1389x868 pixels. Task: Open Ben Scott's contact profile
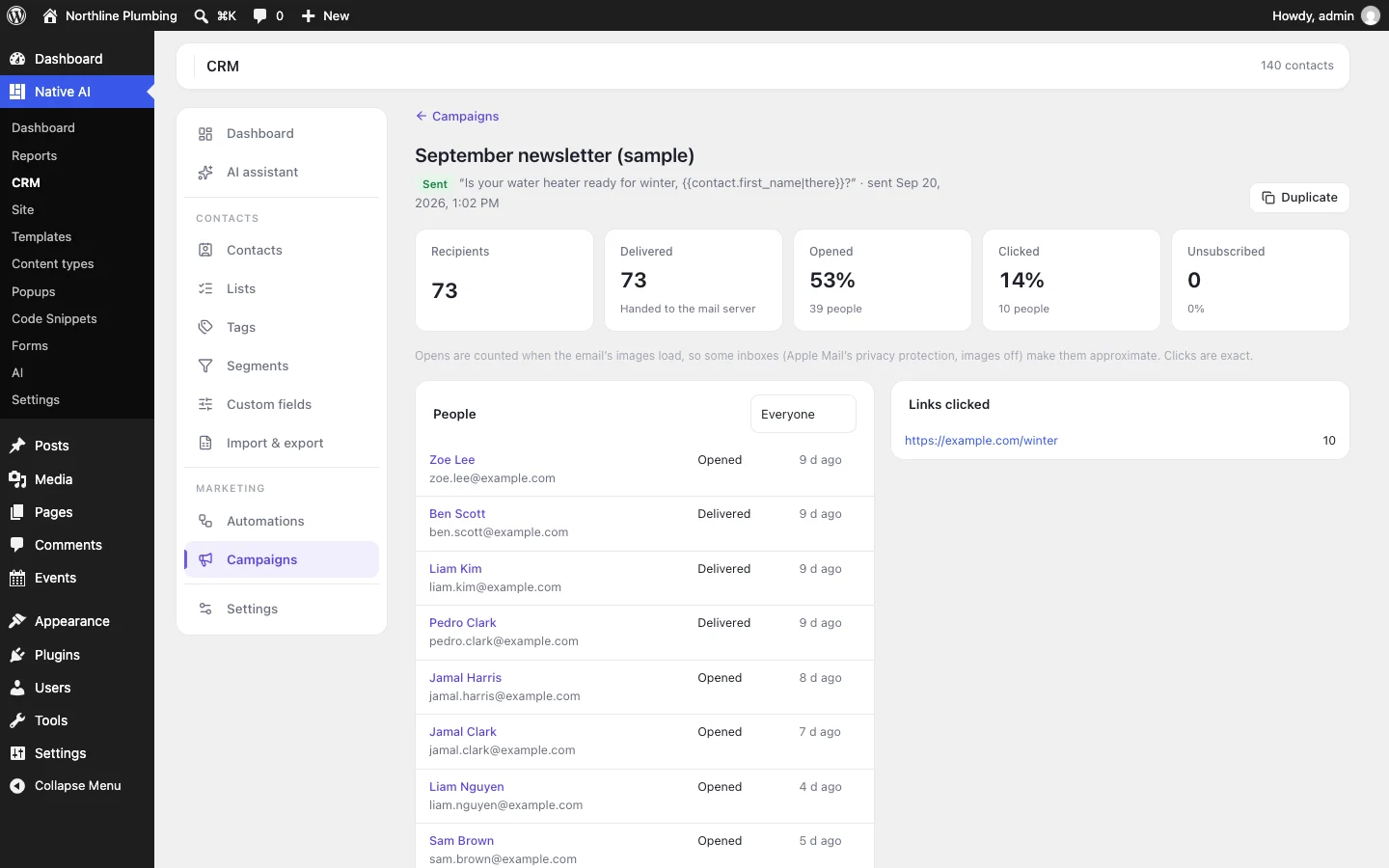(457, 514)
